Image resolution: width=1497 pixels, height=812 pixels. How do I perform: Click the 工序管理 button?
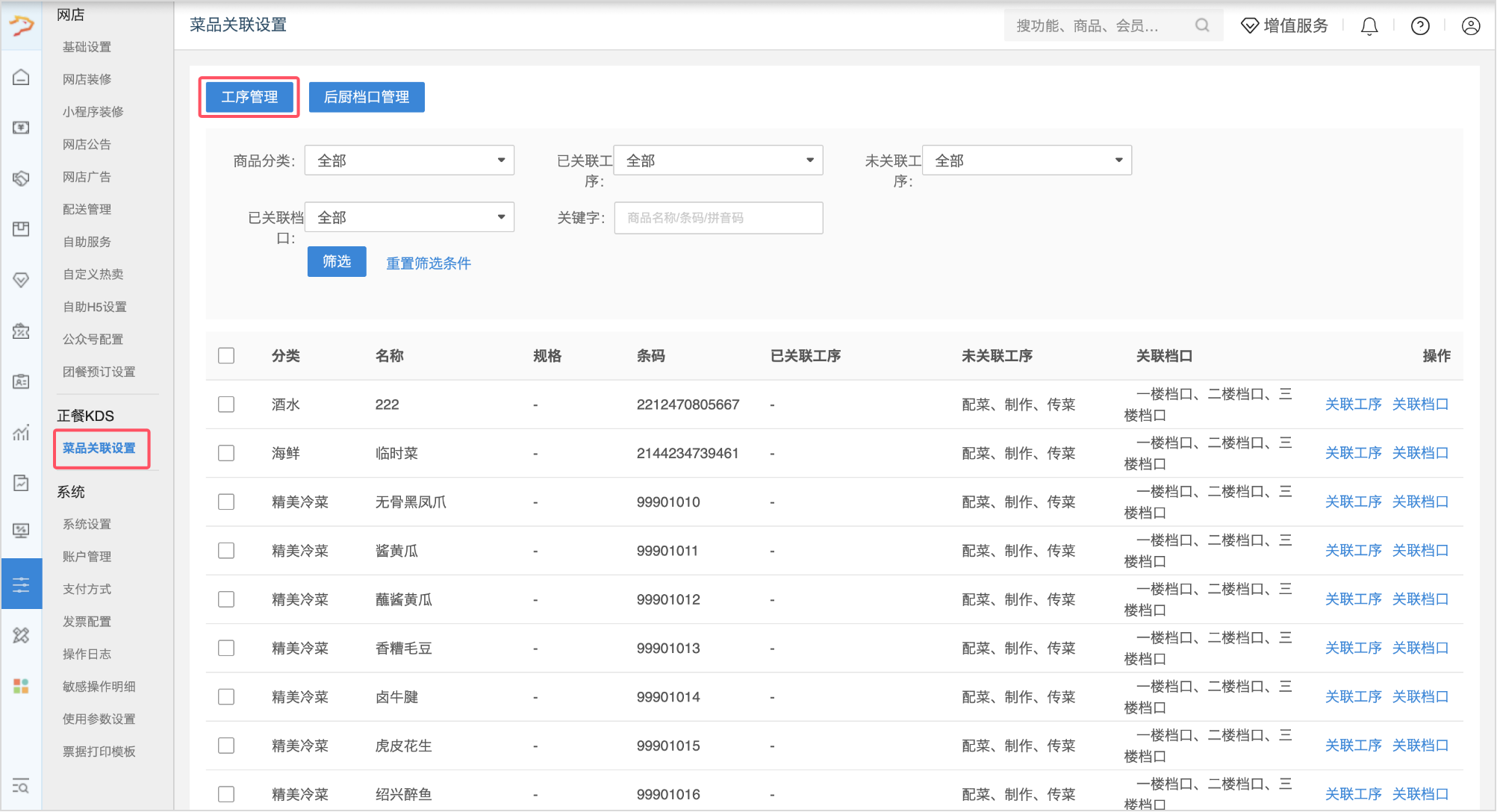249,97
